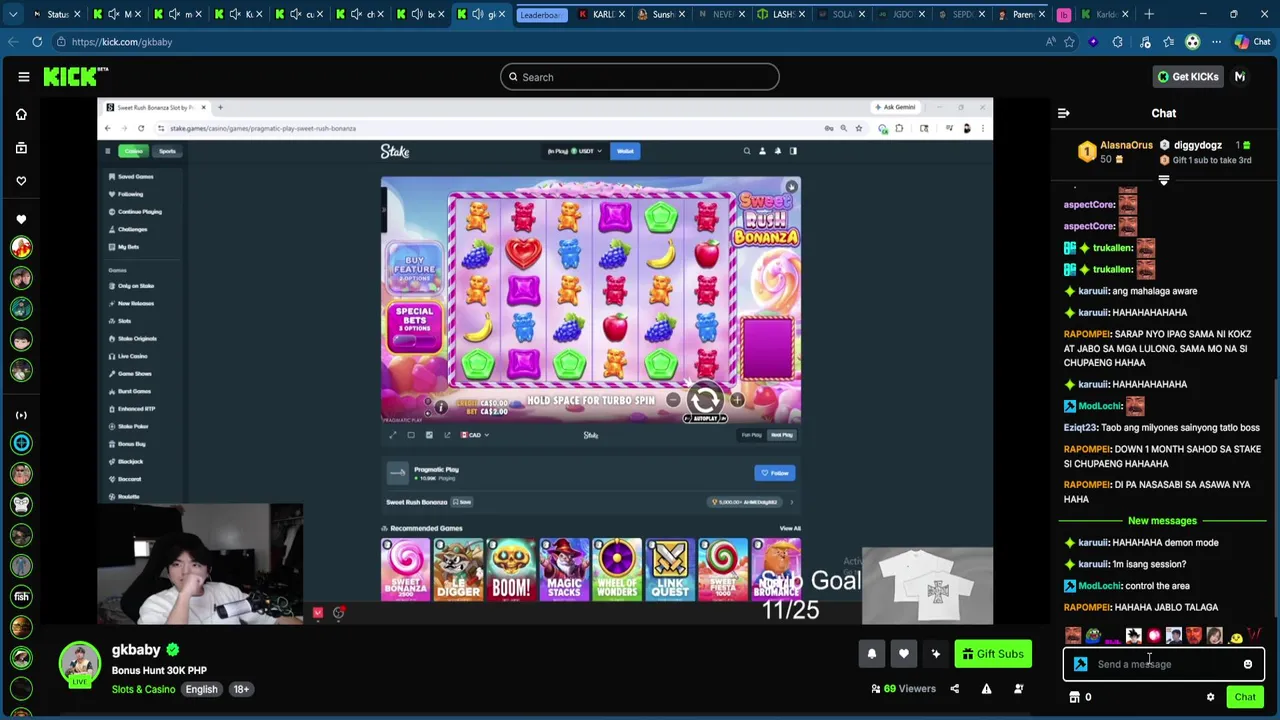Open Copilot Chat in browser toolbar
This screenshot has width=1280, height=720.
(x=1252, y=42)
